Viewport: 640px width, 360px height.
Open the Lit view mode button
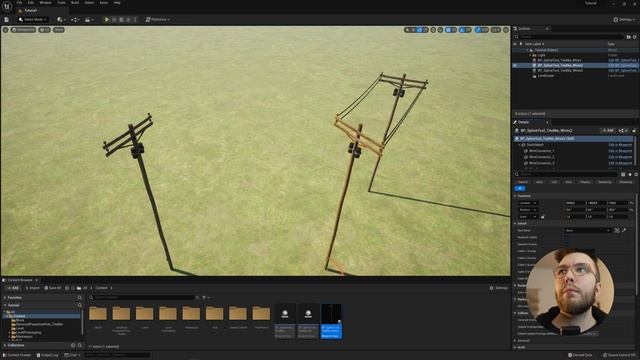pyautogui.click(x=44, y=30)
